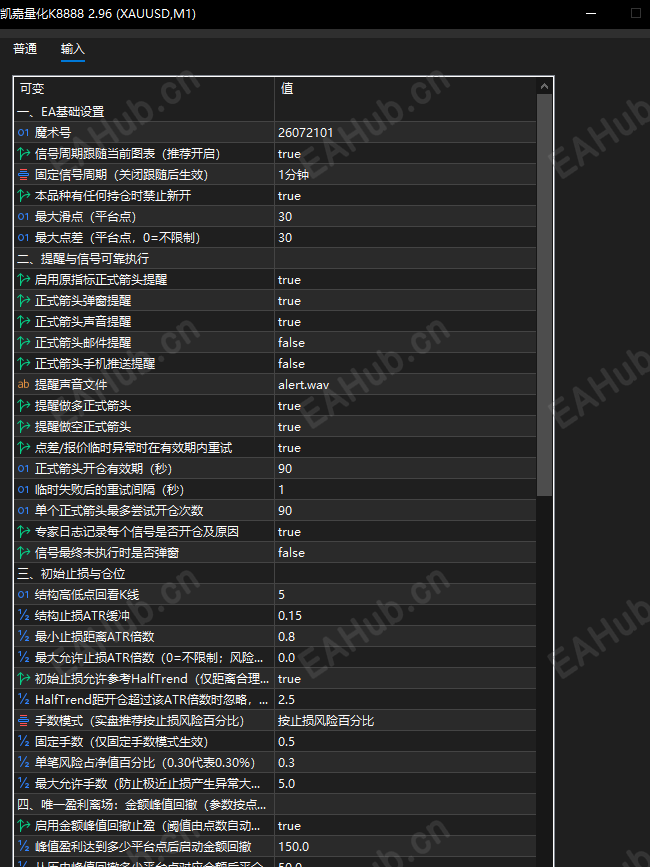The height and width of the screenshot is (867, 650).
Task: Click the enum icon beside 手数模式
Action: point(23,721)
